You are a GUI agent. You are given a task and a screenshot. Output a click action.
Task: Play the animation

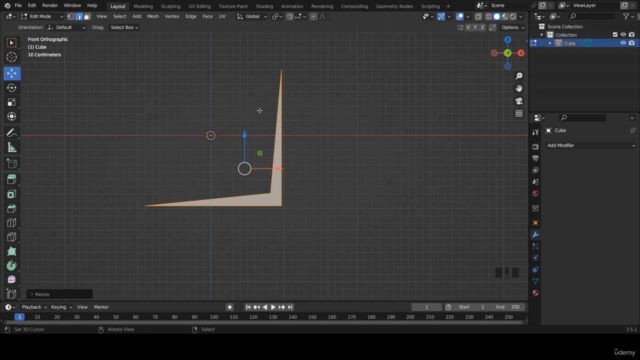[273, 307]
